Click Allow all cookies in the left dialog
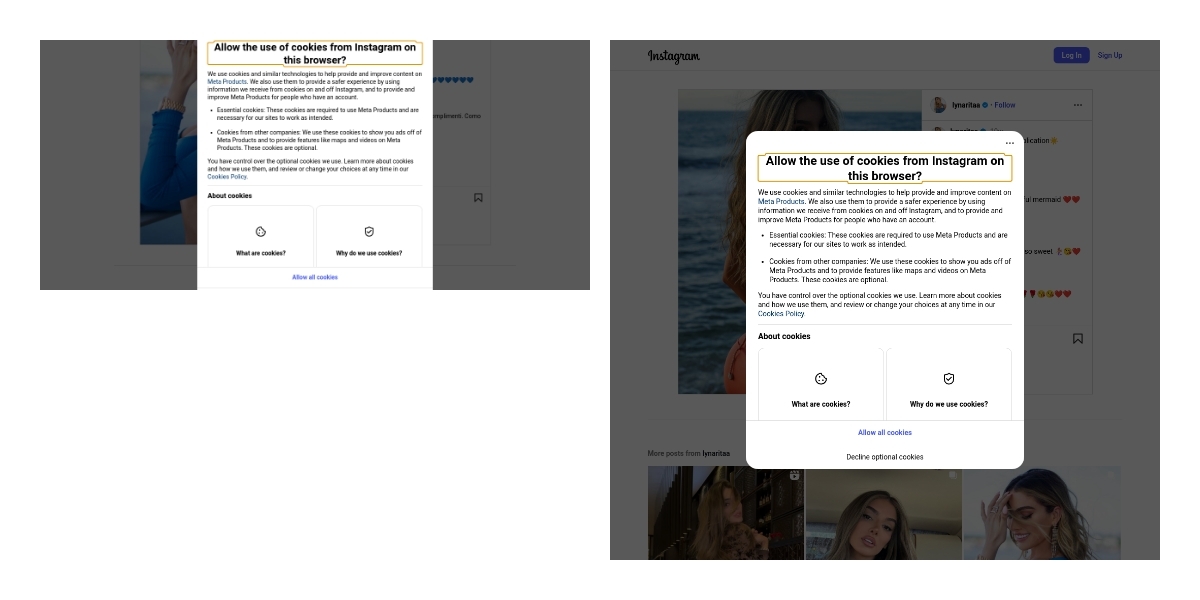Image resolution: width=1200 pixels, height=600 pixels. (315, 277)
